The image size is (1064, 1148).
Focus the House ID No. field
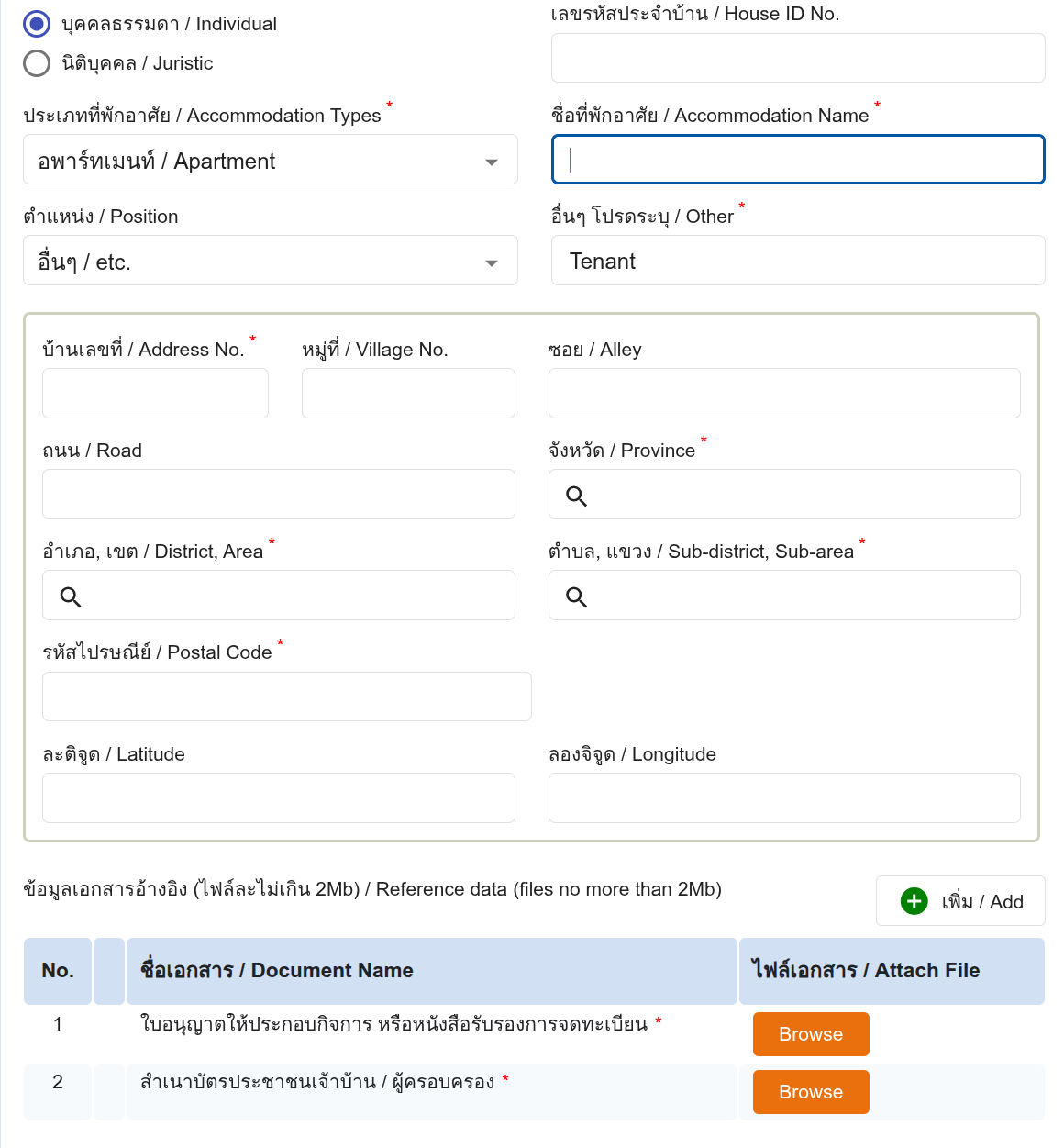797,58
